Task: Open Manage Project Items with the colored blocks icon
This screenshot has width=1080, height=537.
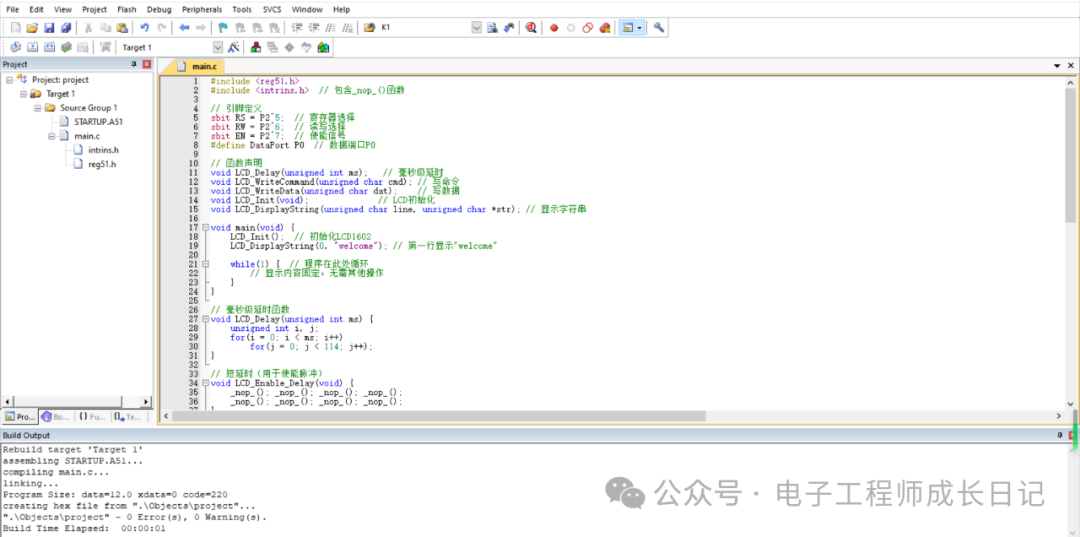Action: pos(256,47)
